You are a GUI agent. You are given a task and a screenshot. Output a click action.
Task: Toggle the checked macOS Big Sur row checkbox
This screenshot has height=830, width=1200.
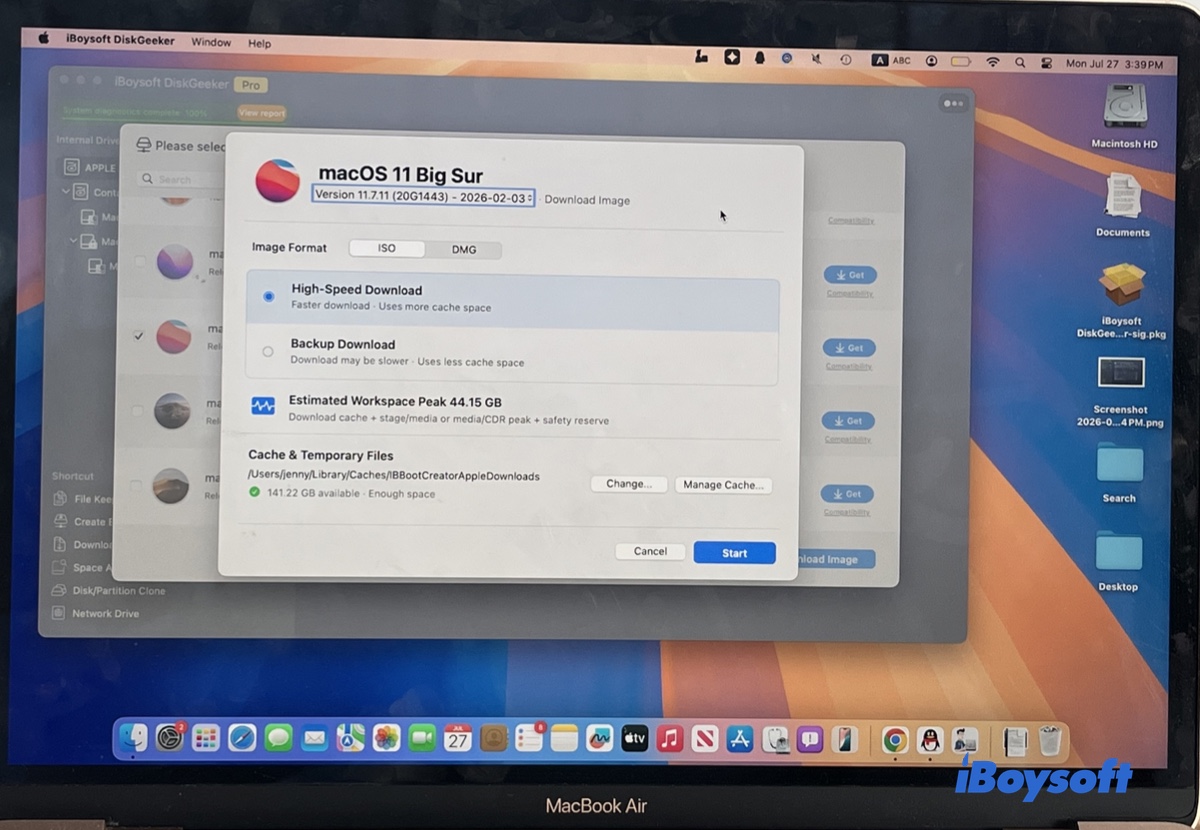pos(139,335)
